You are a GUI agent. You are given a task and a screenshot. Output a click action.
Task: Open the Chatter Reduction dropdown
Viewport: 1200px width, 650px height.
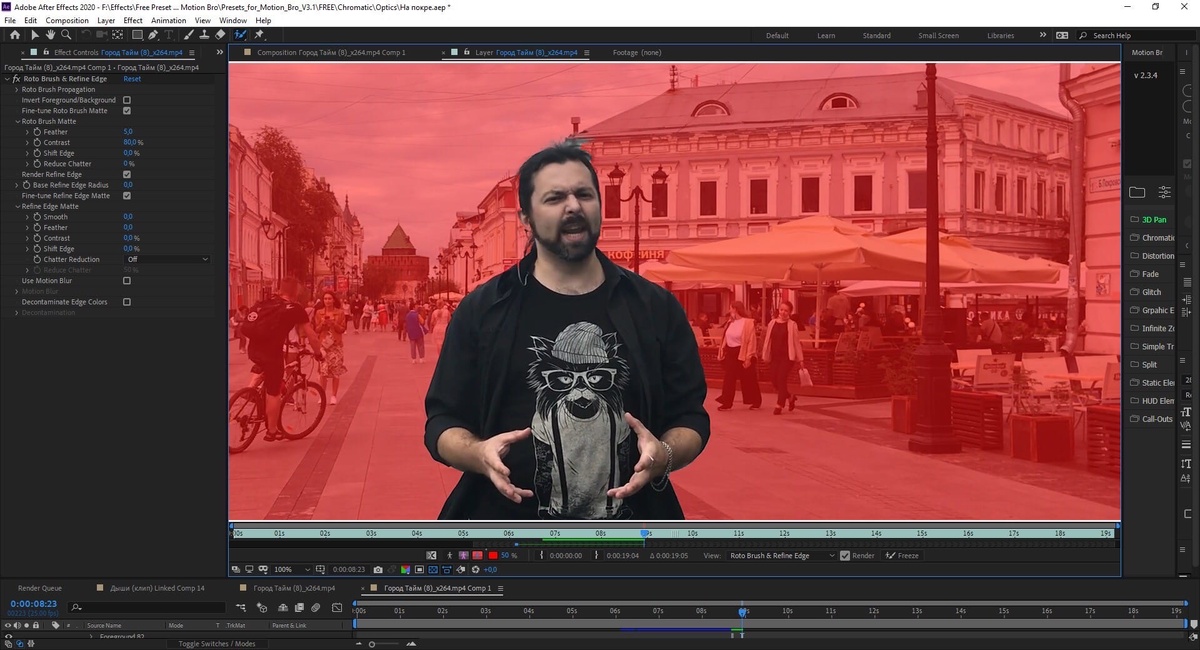pos(167,259)
